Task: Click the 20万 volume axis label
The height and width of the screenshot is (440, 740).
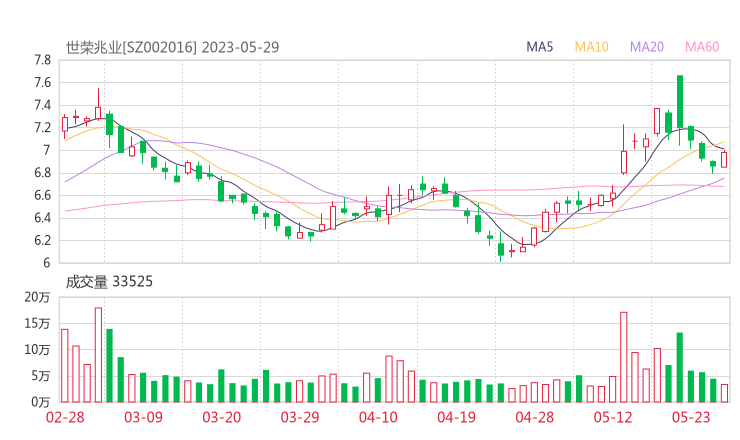Action: (x=37, y=298)
